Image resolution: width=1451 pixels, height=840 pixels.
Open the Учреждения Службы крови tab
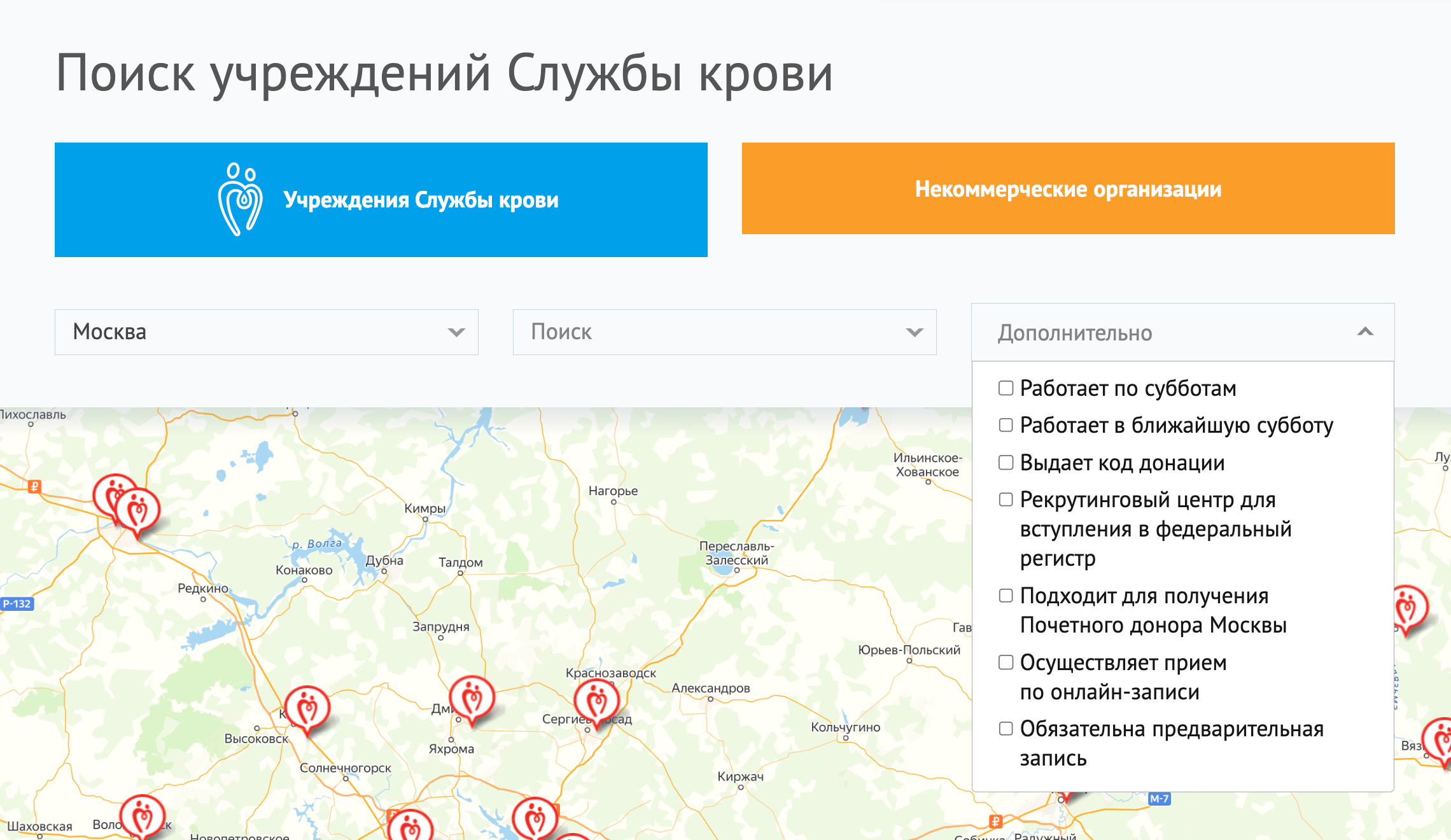381,200
